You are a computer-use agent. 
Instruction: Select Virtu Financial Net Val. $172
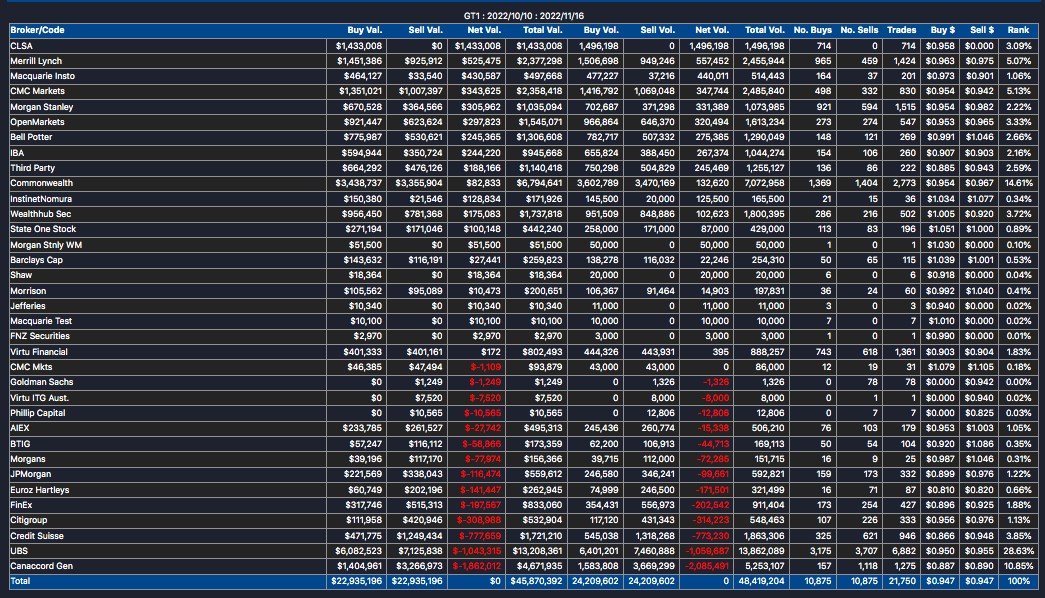[490, 352]
